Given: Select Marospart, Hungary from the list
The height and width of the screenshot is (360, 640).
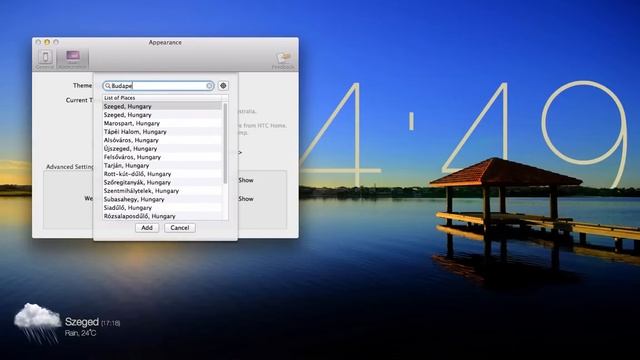Looking at the screenshot, I should 162,123.
